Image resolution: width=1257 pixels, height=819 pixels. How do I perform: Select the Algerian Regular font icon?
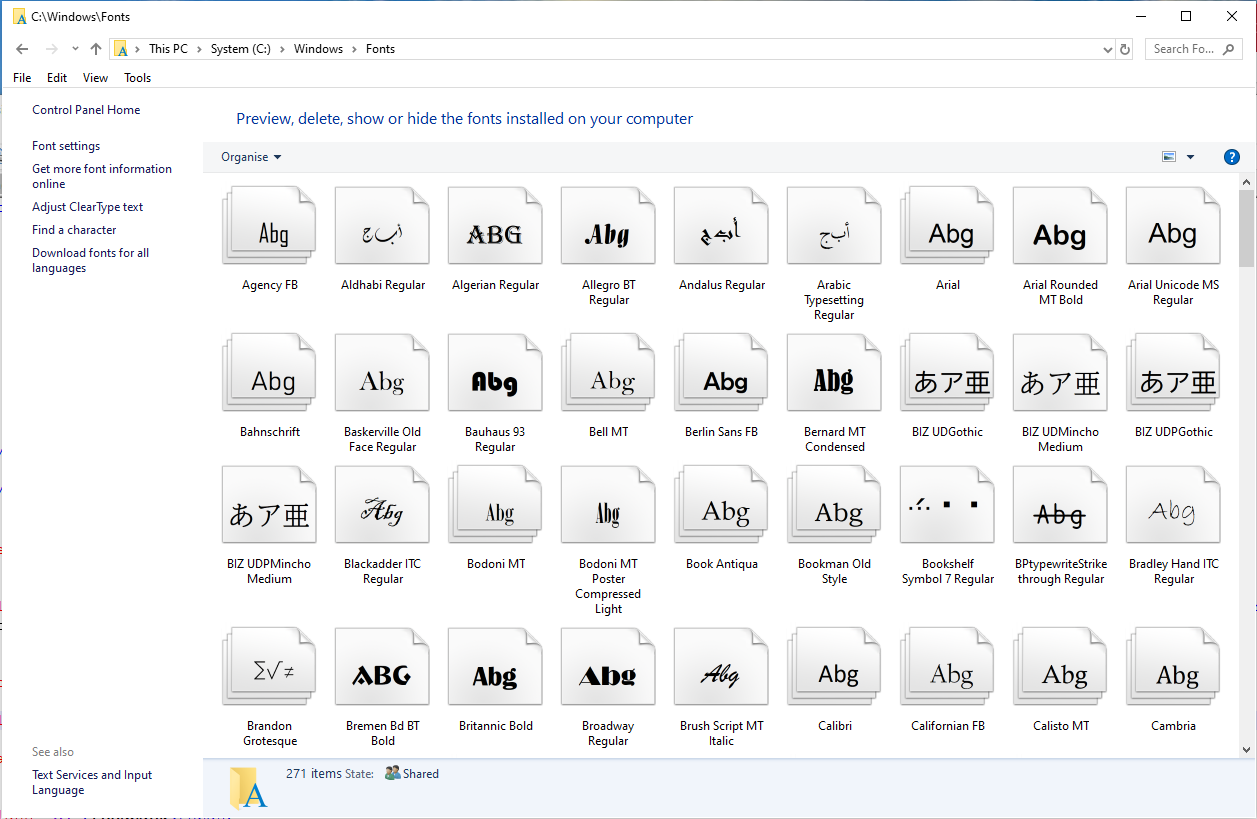495,227
